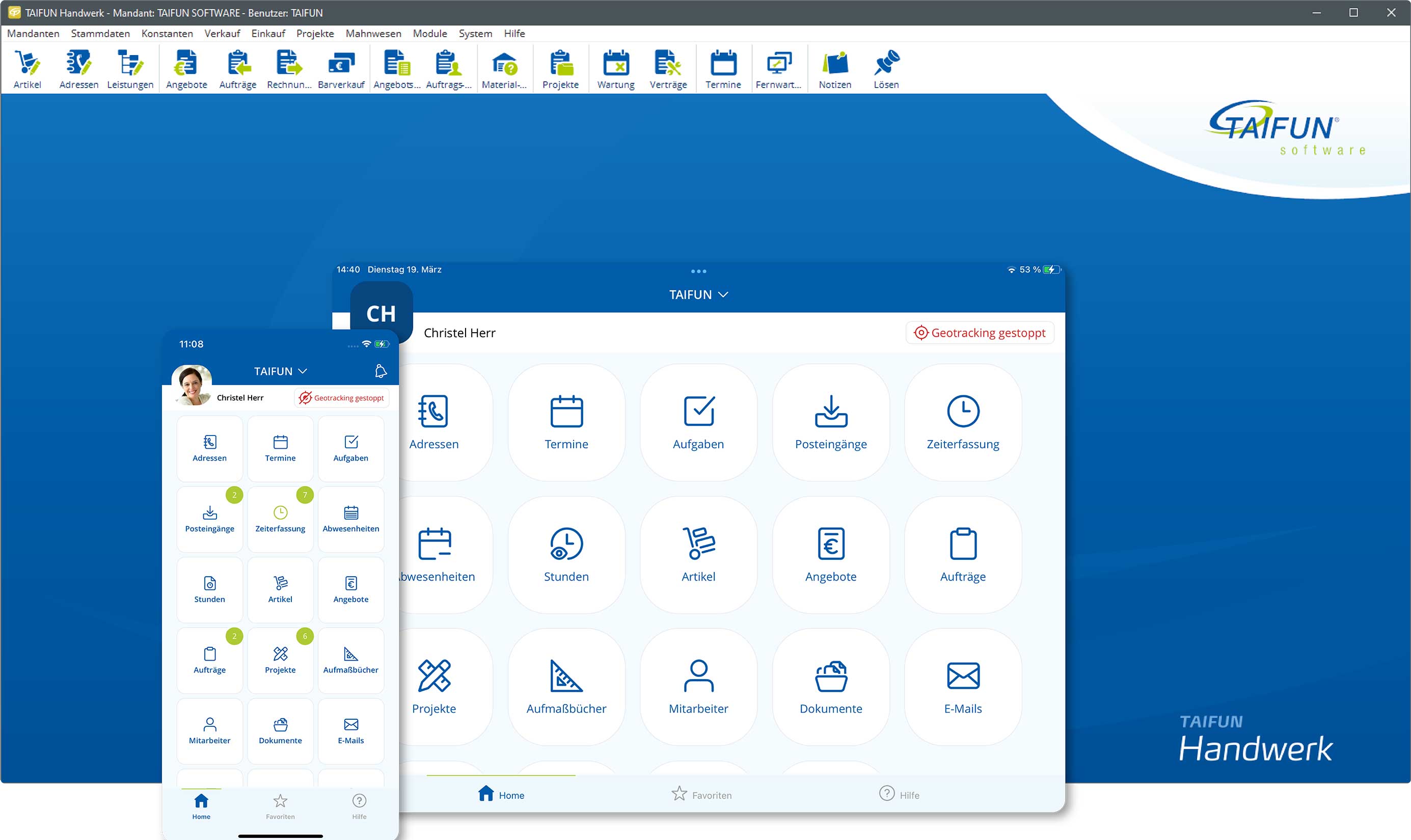Click the Angebotsübersicht toolbar icon
The width and height of the screenshot is (1411, 840).
[x=397, y=68]
